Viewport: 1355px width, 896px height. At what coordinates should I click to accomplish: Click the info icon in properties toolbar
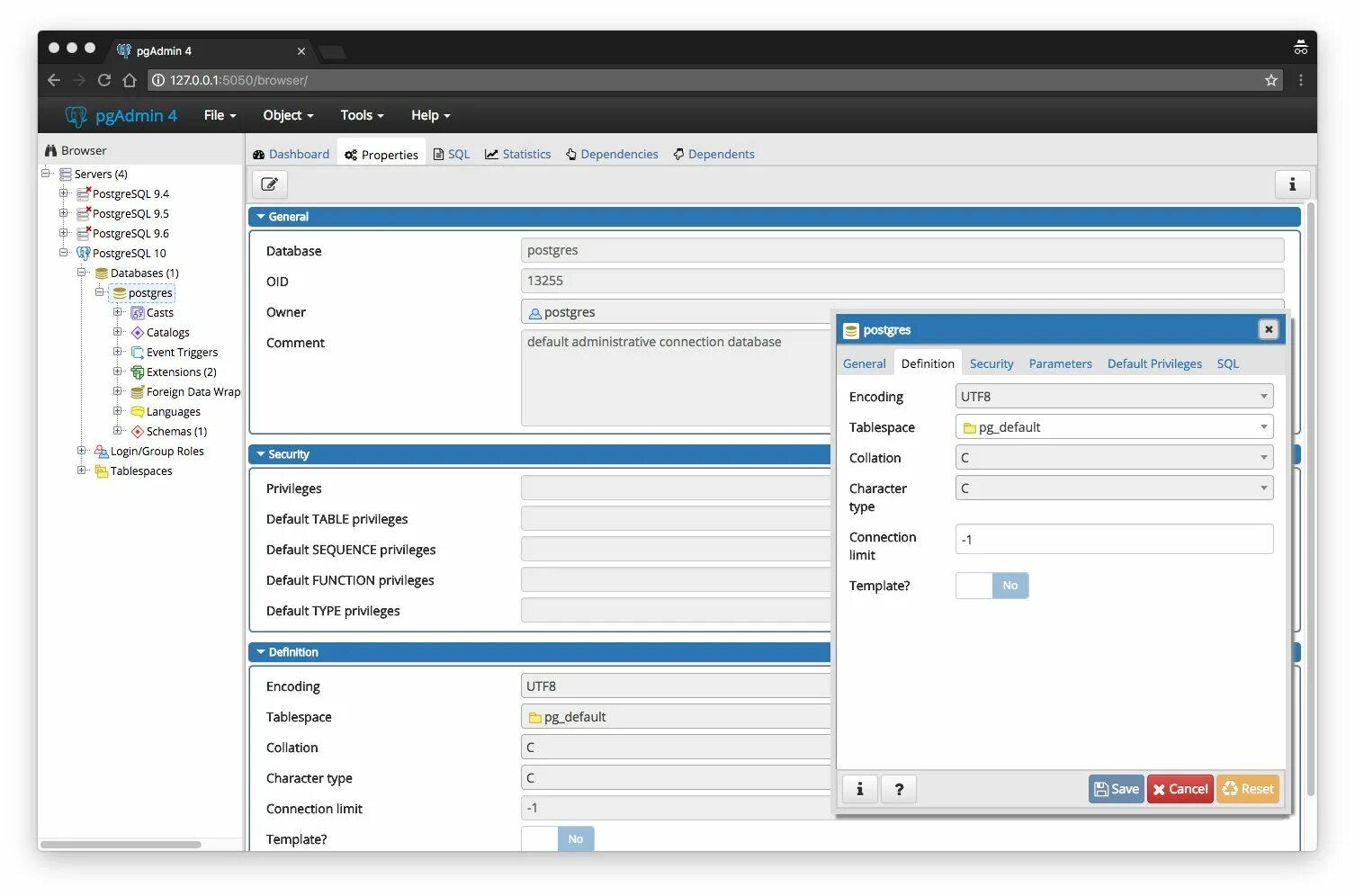[x=1292, y=184]
